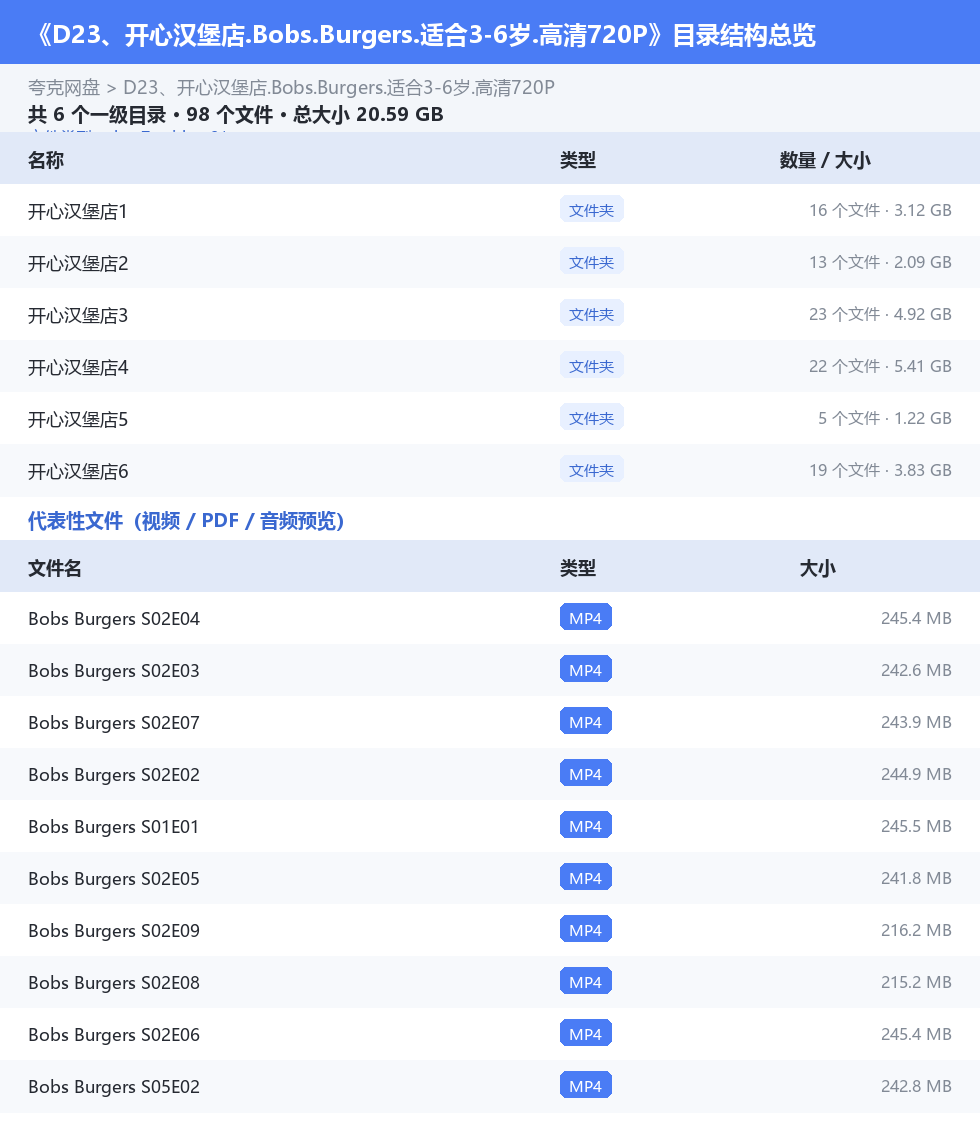Select the 245.5 MB size value
Screen dimensions: 980x1144
(x=916, y=826)
